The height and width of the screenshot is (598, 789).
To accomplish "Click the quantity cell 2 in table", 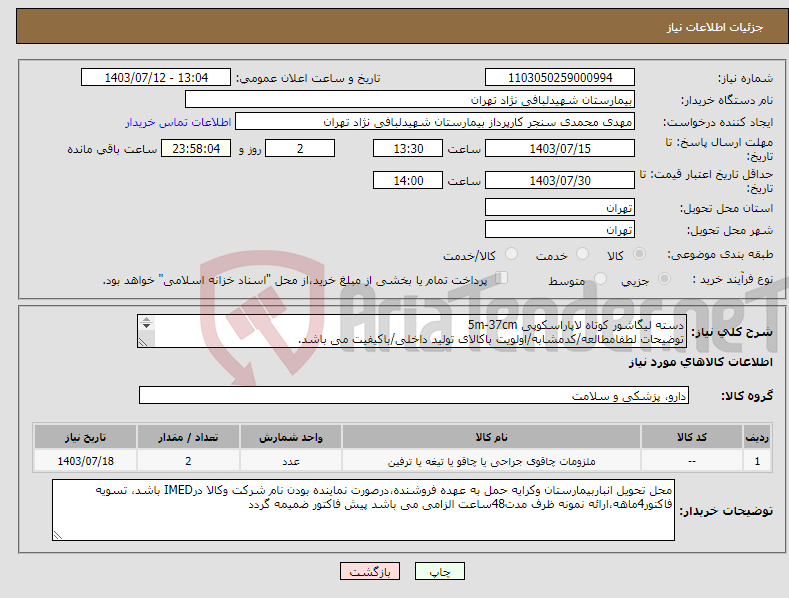I will 188,461.
